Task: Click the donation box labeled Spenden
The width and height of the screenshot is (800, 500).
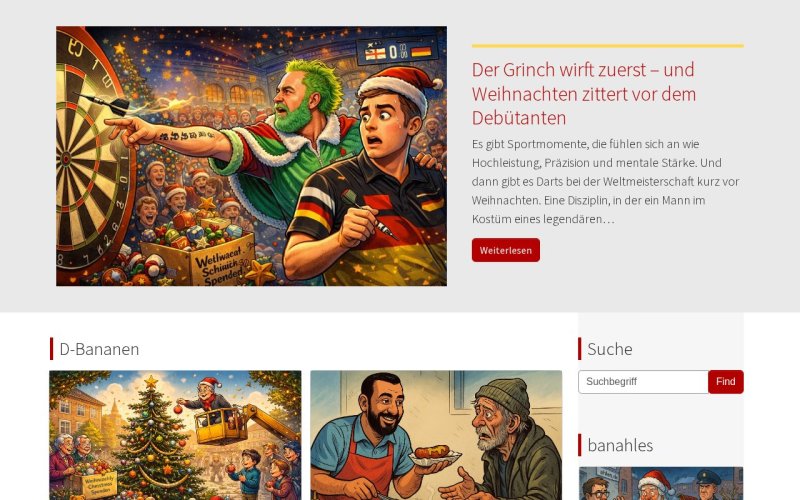Action: click(x=199, y=260)
